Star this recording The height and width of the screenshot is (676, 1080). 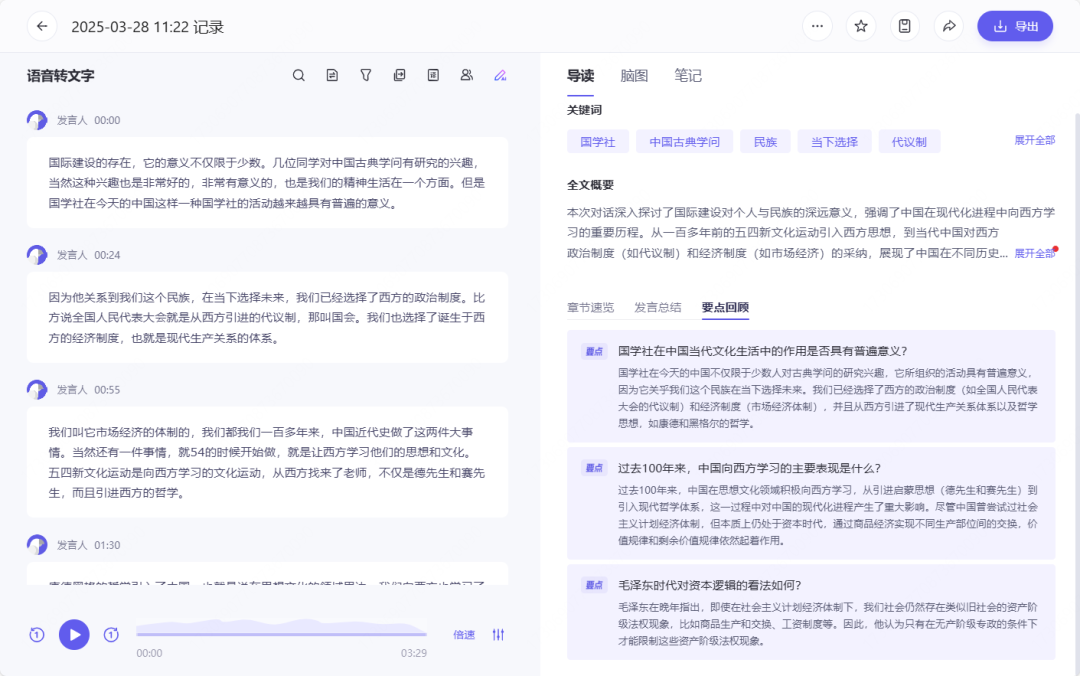861,26
